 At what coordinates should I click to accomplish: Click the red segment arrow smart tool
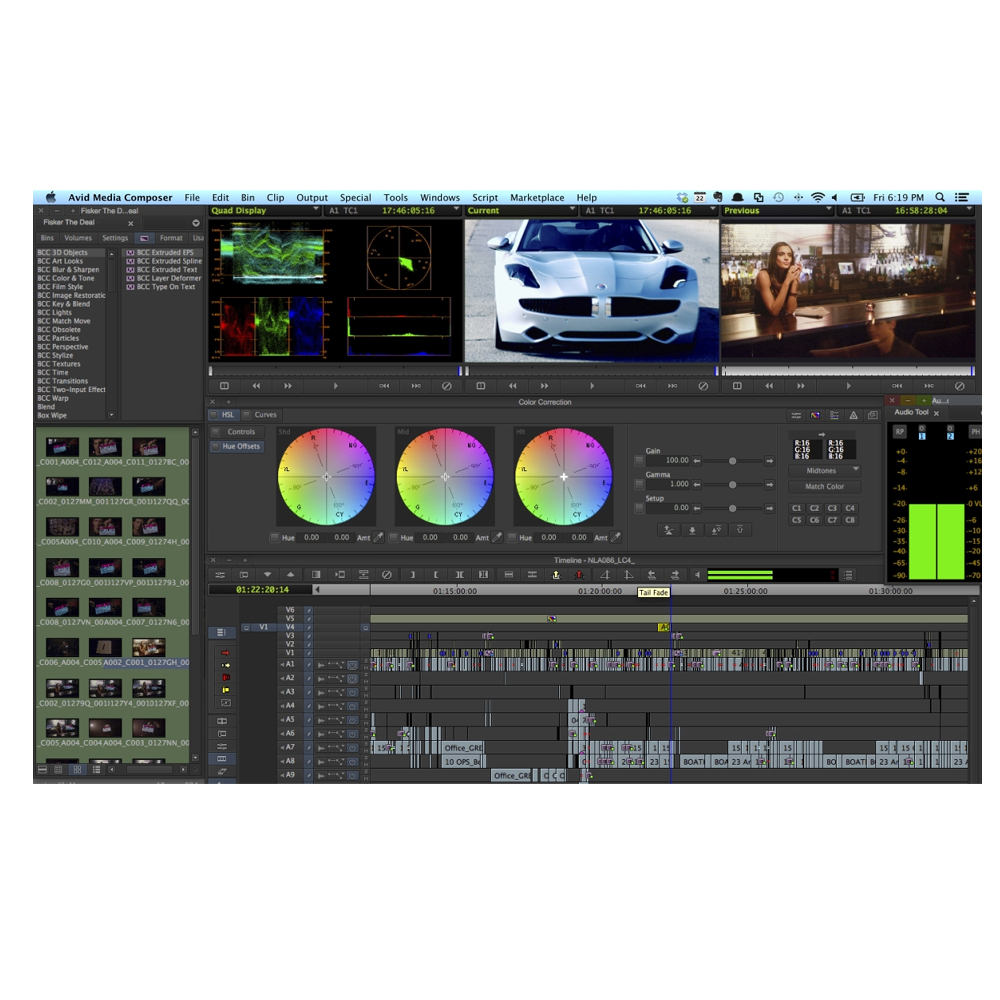[225, 652]
